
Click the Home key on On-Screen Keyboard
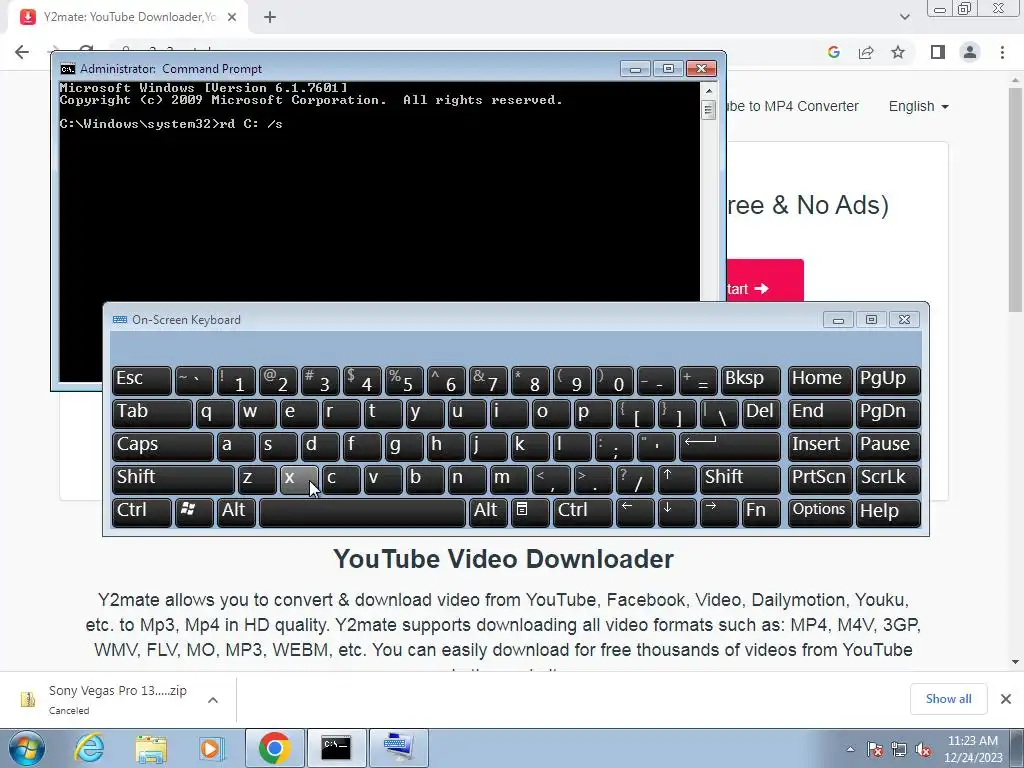click(x=820, y=380)
